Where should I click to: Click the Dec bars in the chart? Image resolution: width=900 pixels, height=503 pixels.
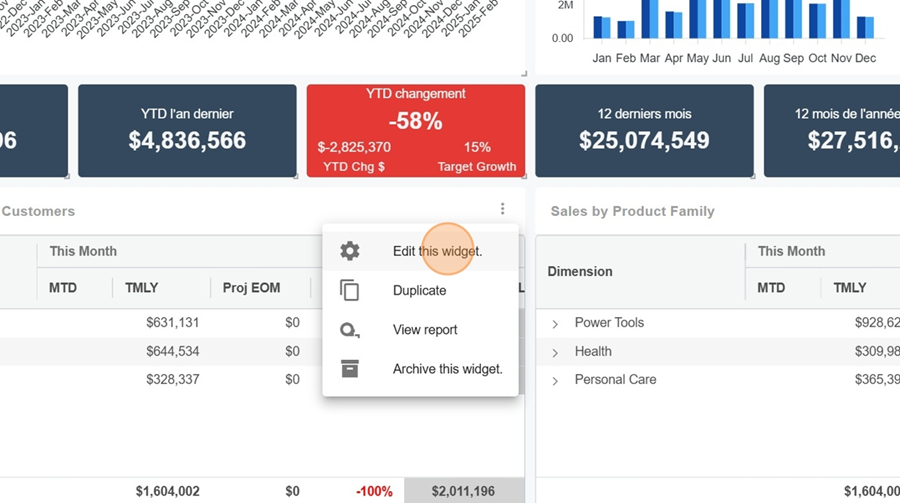(x=865, y=28)
